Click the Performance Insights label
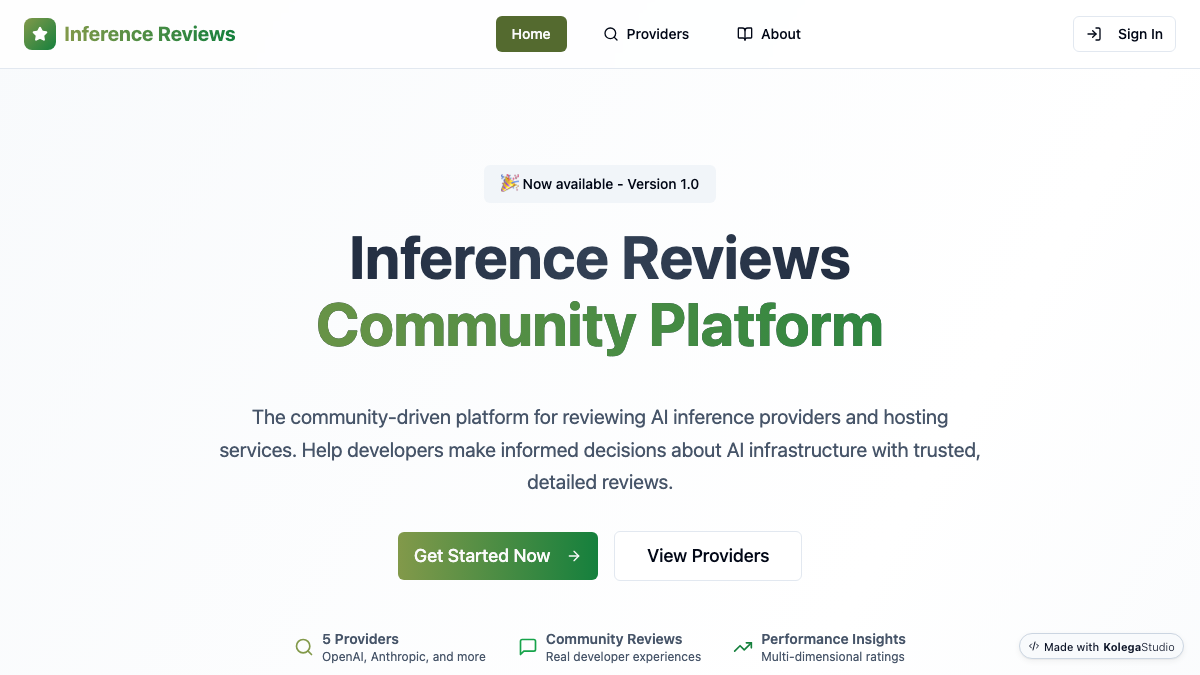 (833, 639)
